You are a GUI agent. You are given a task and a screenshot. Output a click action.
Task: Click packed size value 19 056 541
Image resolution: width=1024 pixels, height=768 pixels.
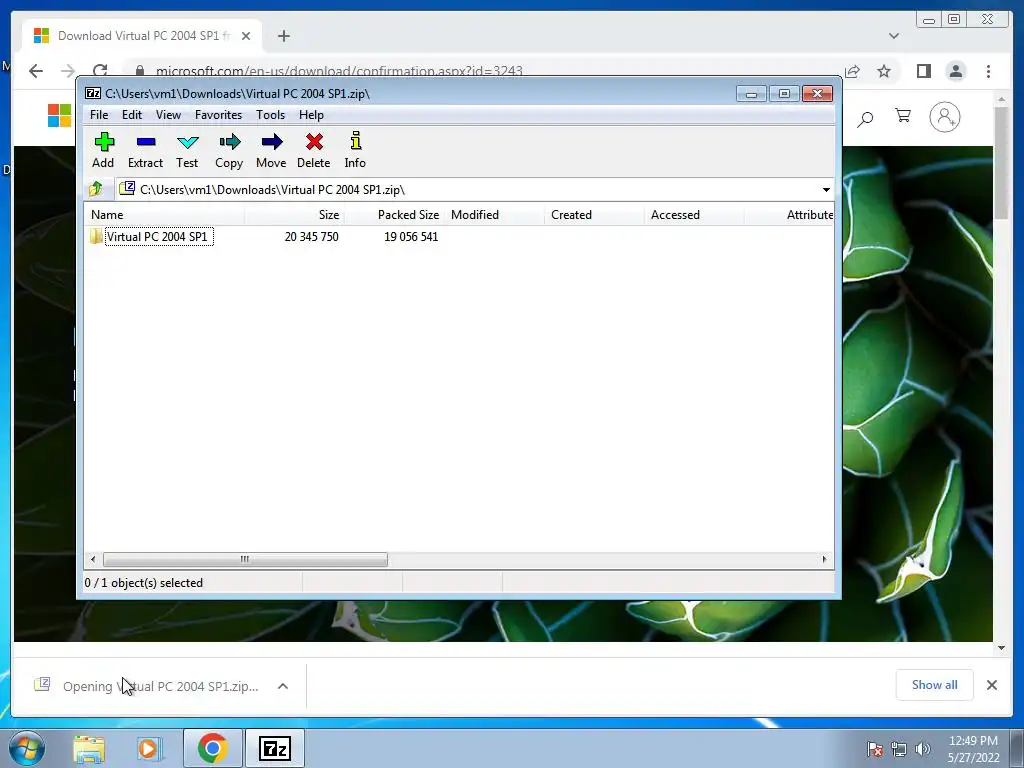(x=411, y=236)
